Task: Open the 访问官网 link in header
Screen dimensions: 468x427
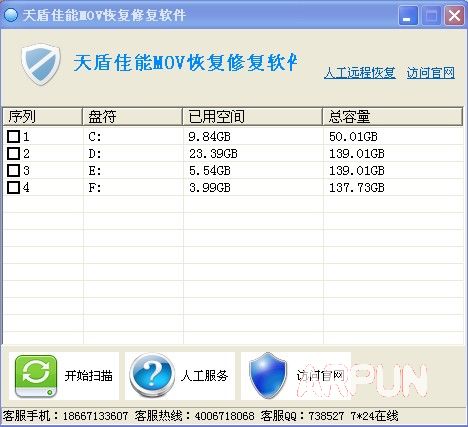Action: click(431, 73)
